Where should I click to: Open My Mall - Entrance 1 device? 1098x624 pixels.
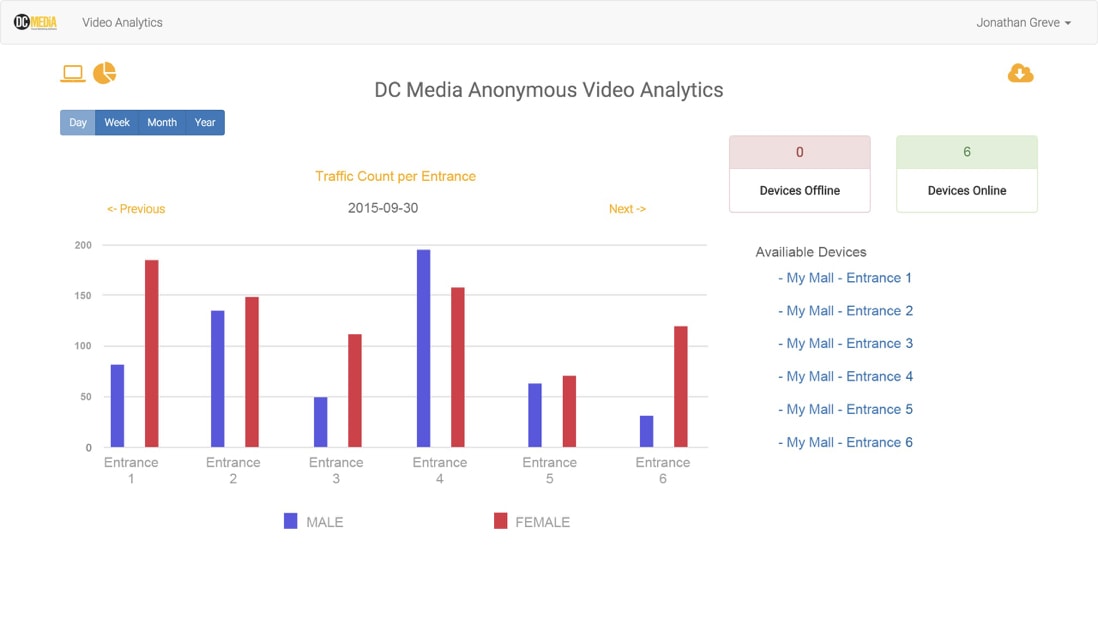point(845,278)
